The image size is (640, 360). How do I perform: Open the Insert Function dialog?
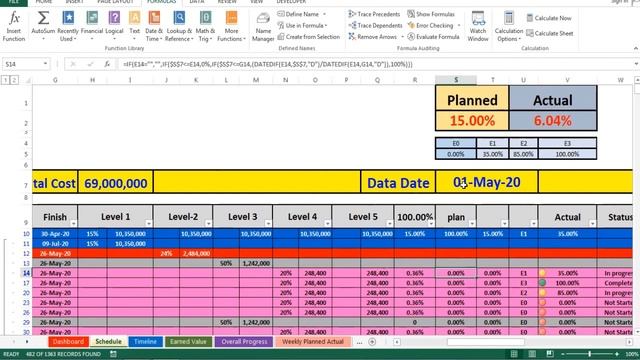(x=14, y=26)
